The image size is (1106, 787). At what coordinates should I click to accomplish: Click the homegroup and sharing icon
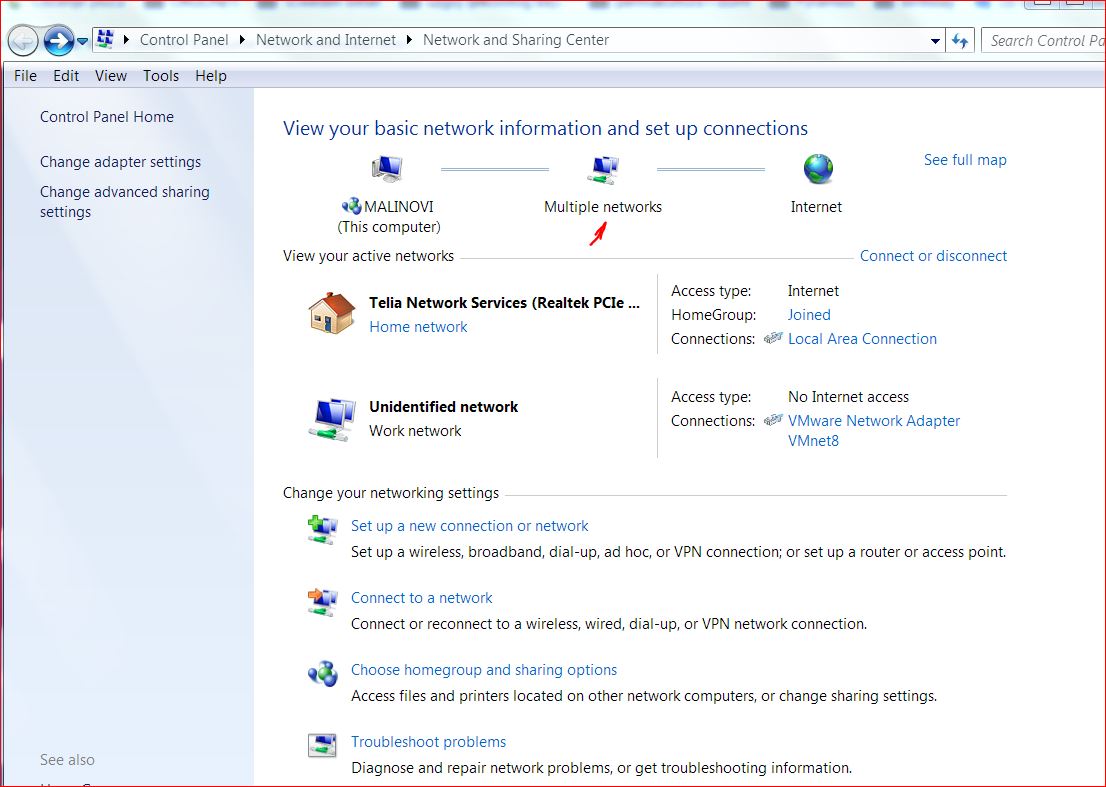(x=322, y=674)
